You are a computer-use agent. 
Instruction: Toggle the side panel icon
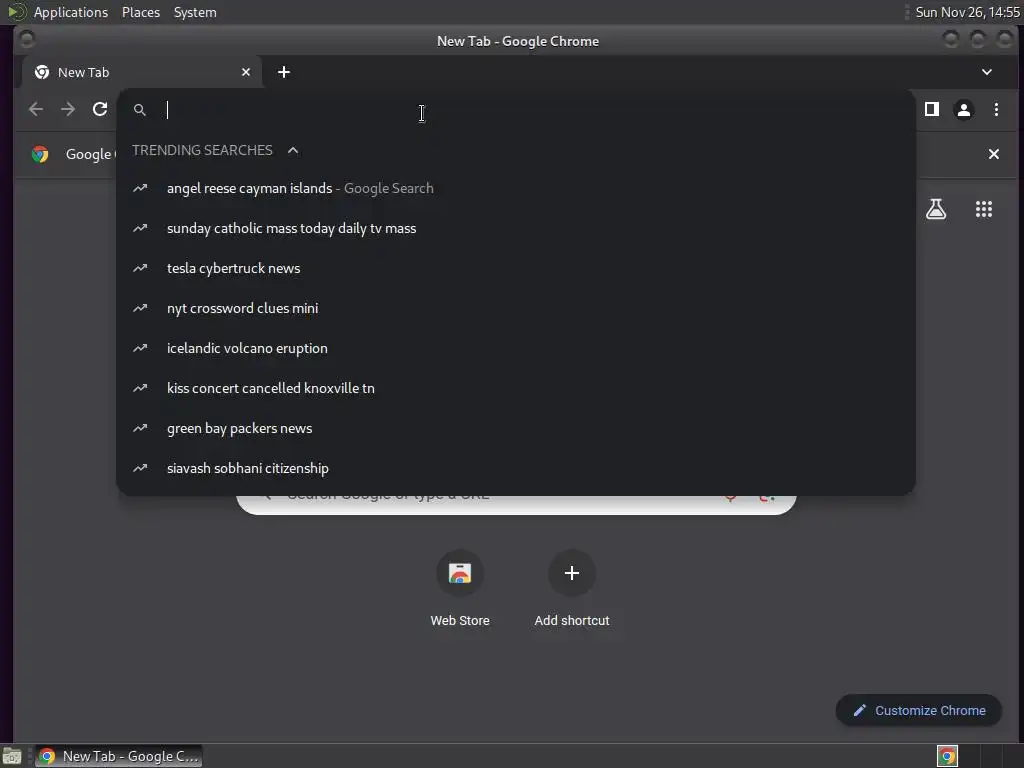[x=932, y=109]
